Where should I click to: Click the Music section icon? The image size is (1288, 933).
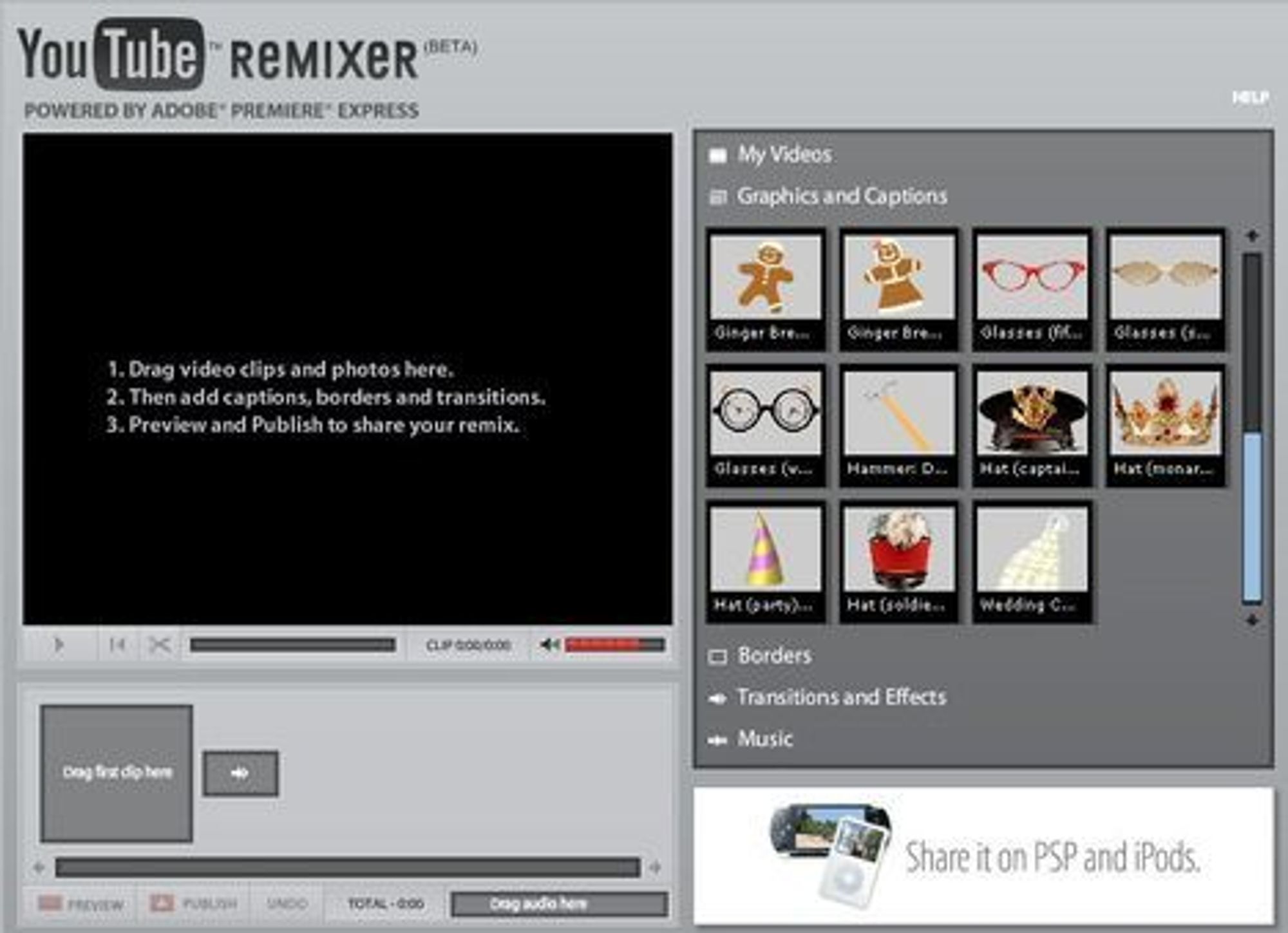click(x=717, y=740)
